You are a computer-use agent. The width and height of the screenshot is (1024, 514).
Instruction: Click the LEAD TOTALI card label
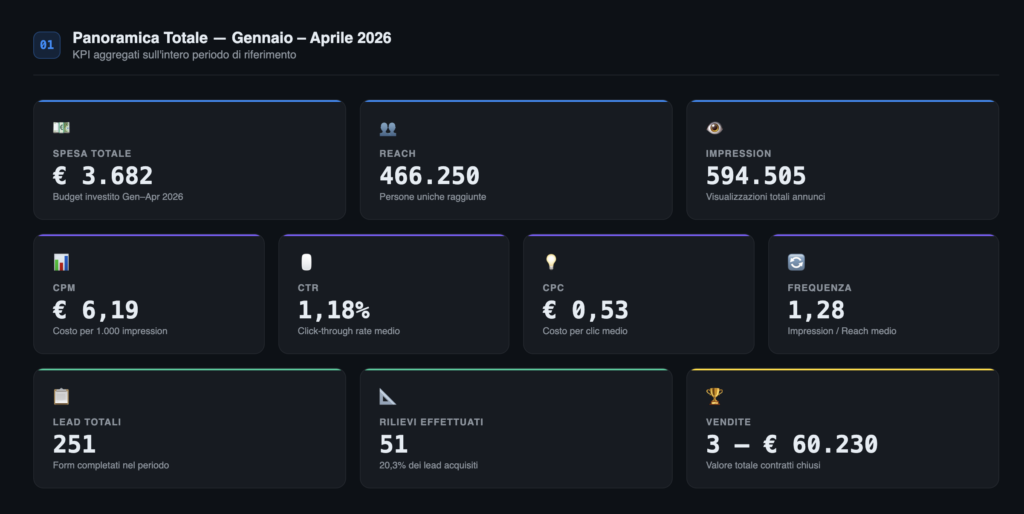click(x=87, y=422)
